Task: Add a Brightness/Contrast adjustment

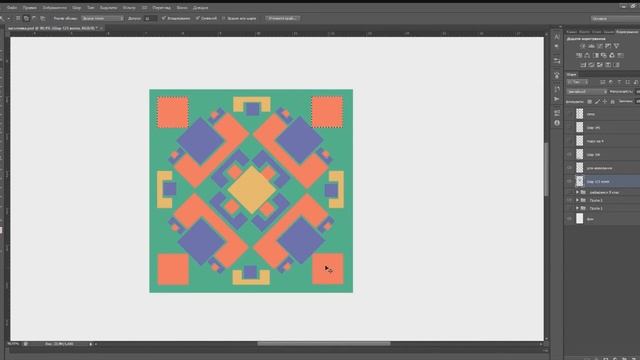Action: pos(583,46)
